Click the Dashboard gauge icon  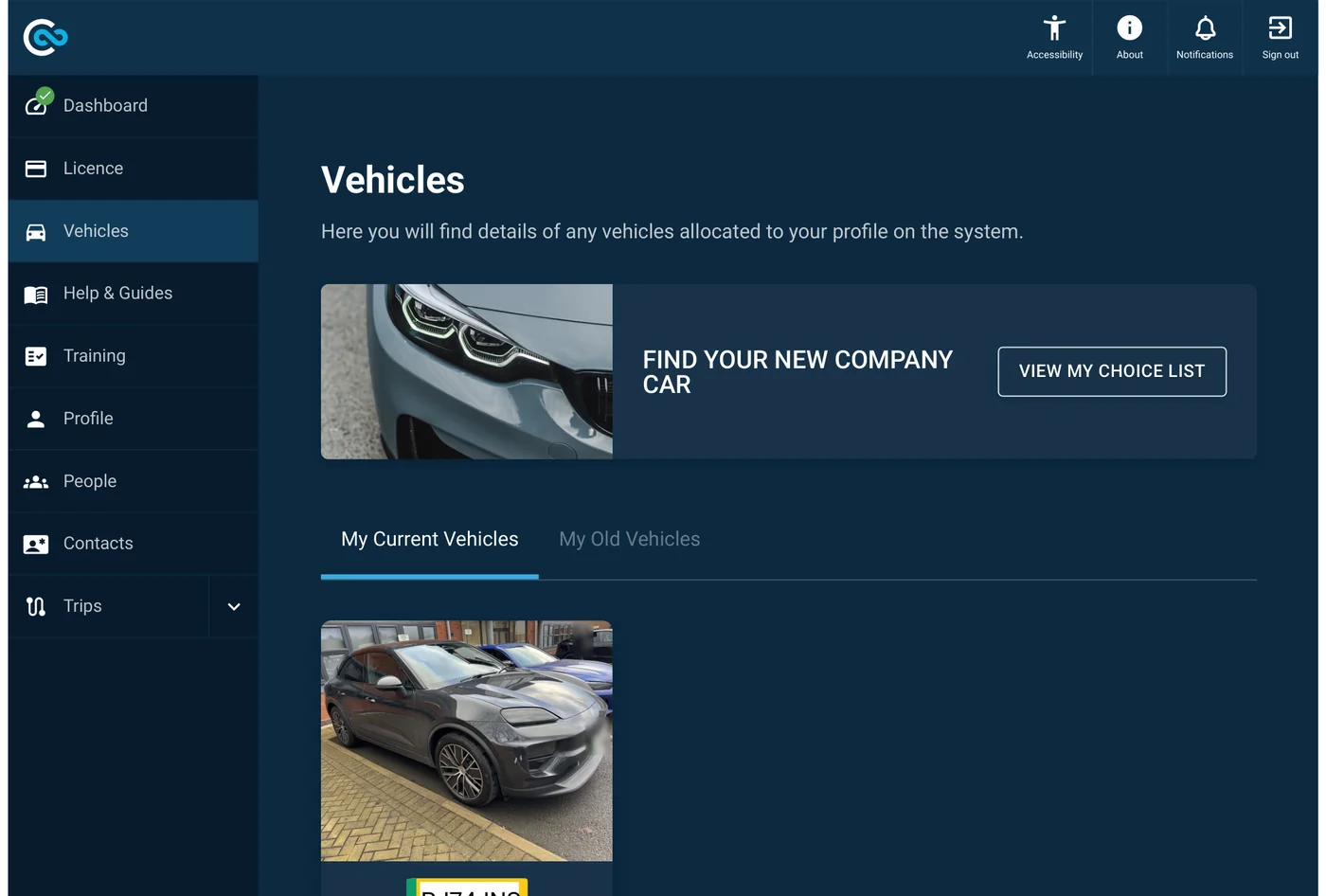(37, 103)
